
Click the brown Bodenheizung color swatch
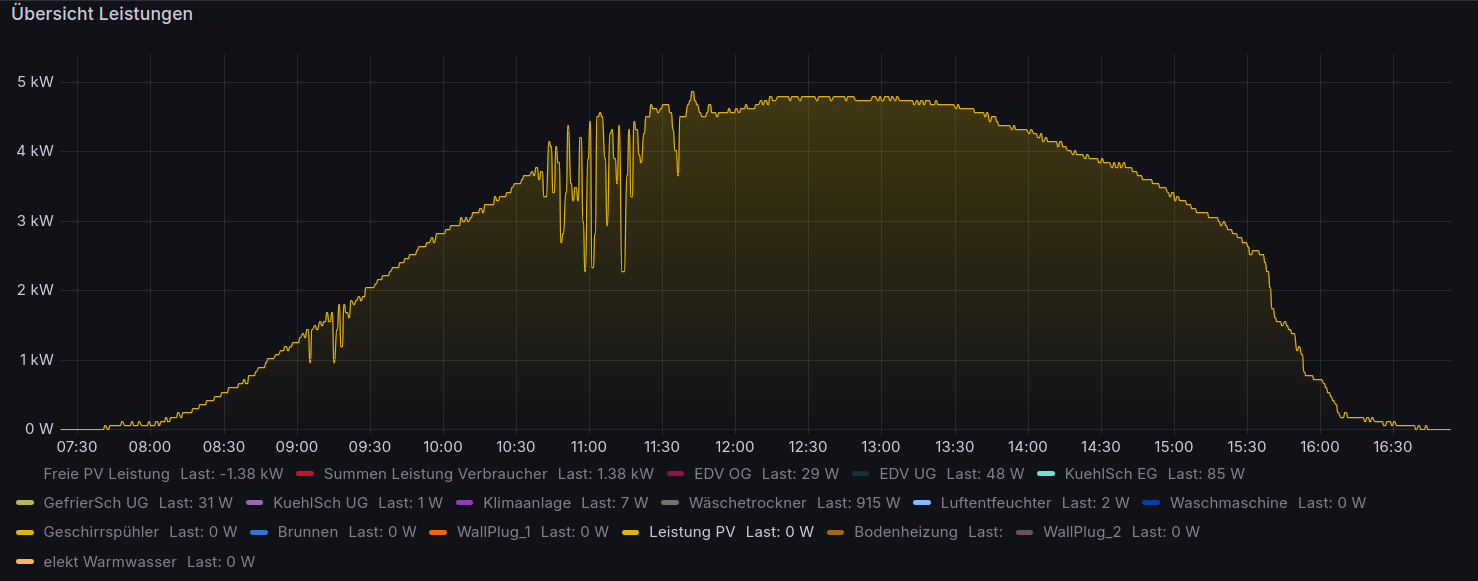835,532
